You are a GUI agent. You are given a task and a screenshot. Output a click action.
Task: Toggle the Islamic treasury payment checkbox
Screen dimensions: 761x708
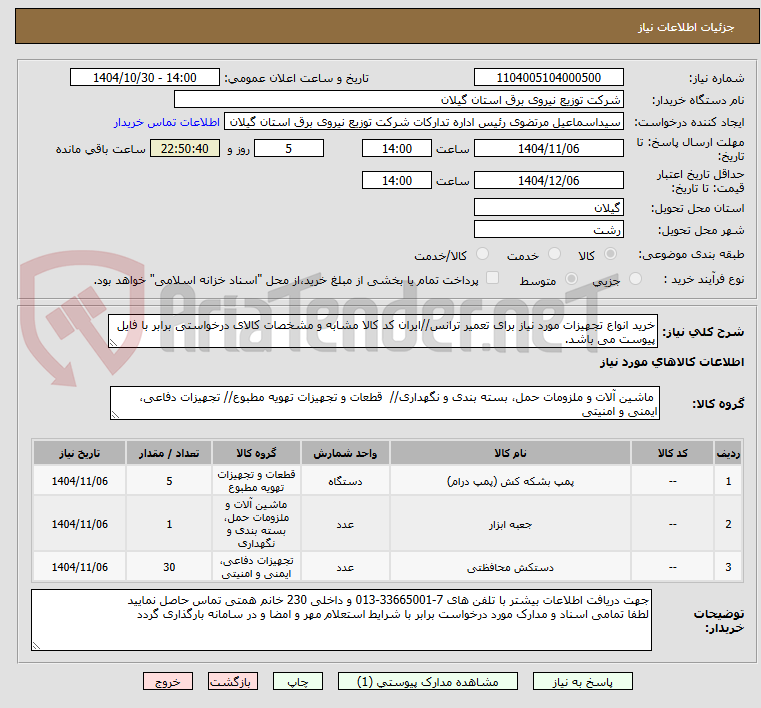pyautogui.click(x=490, y=279)
